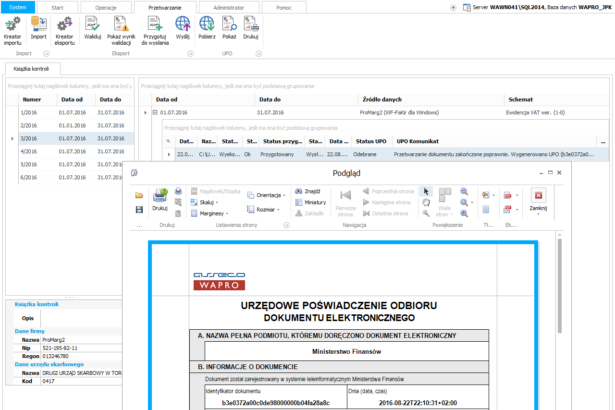Open the System tab
The image size is (615, 410).
[x=18, y=7]
